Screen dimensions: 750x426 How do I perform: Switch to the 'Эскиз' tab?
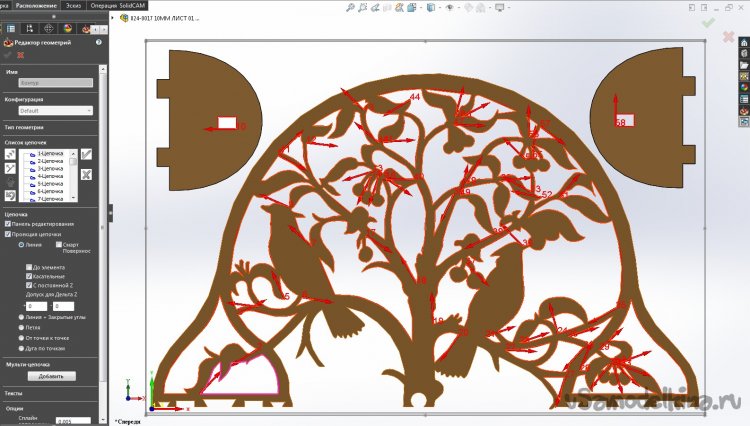[x=72, y=5]
